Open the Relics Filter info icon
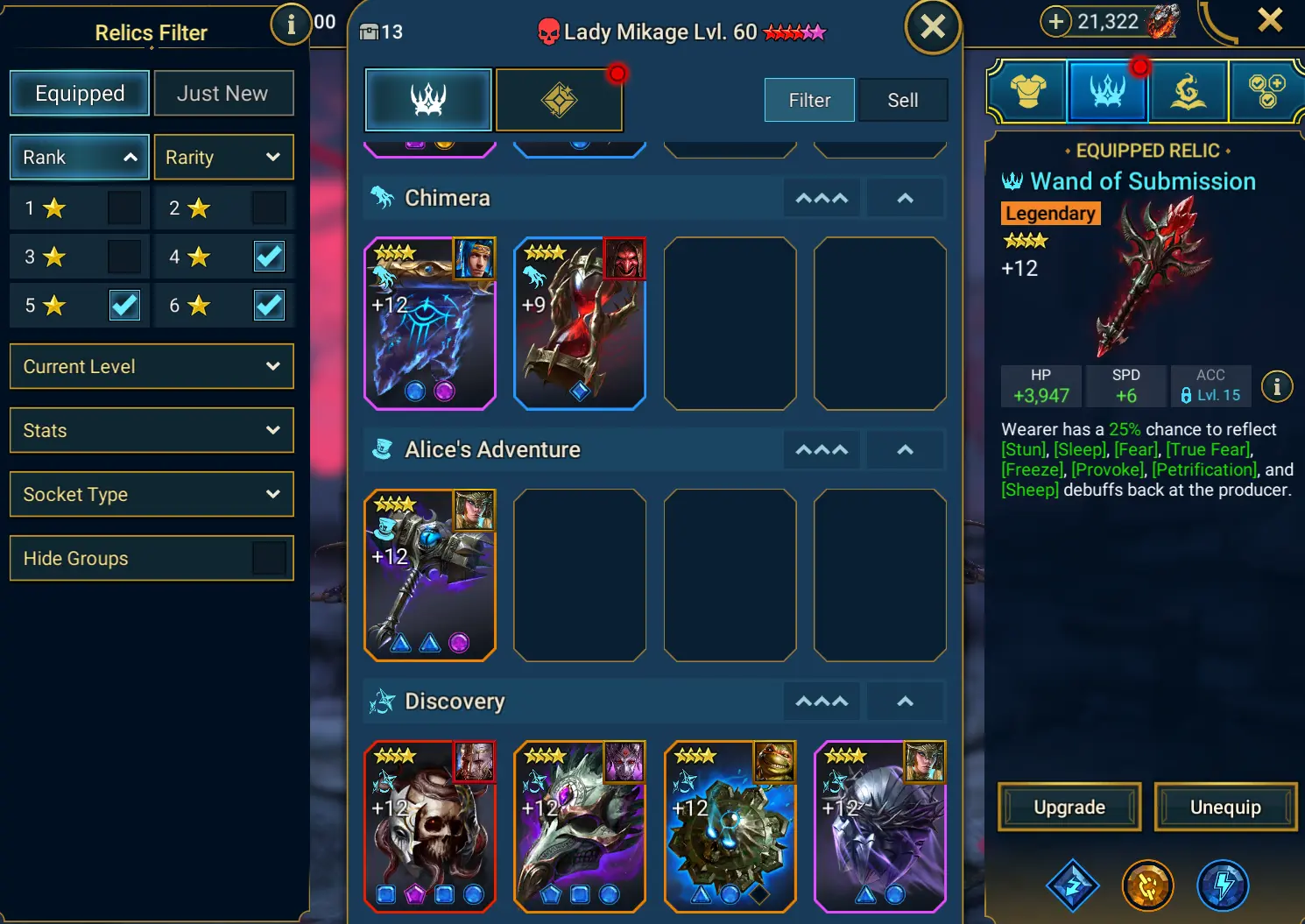Image resolution: width=1305 pixels, height=924 pixels. tap(291, 25)
